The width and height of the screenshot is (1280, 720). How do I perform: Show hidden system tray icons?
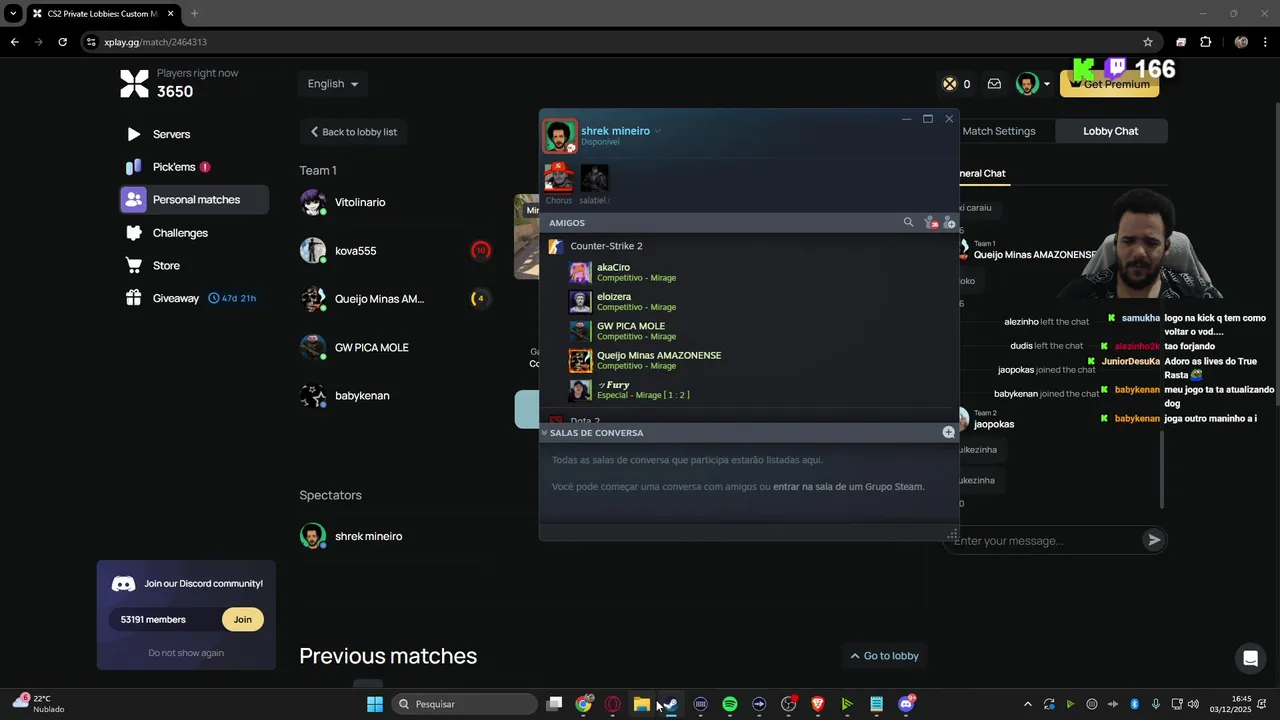[1027, 704]
